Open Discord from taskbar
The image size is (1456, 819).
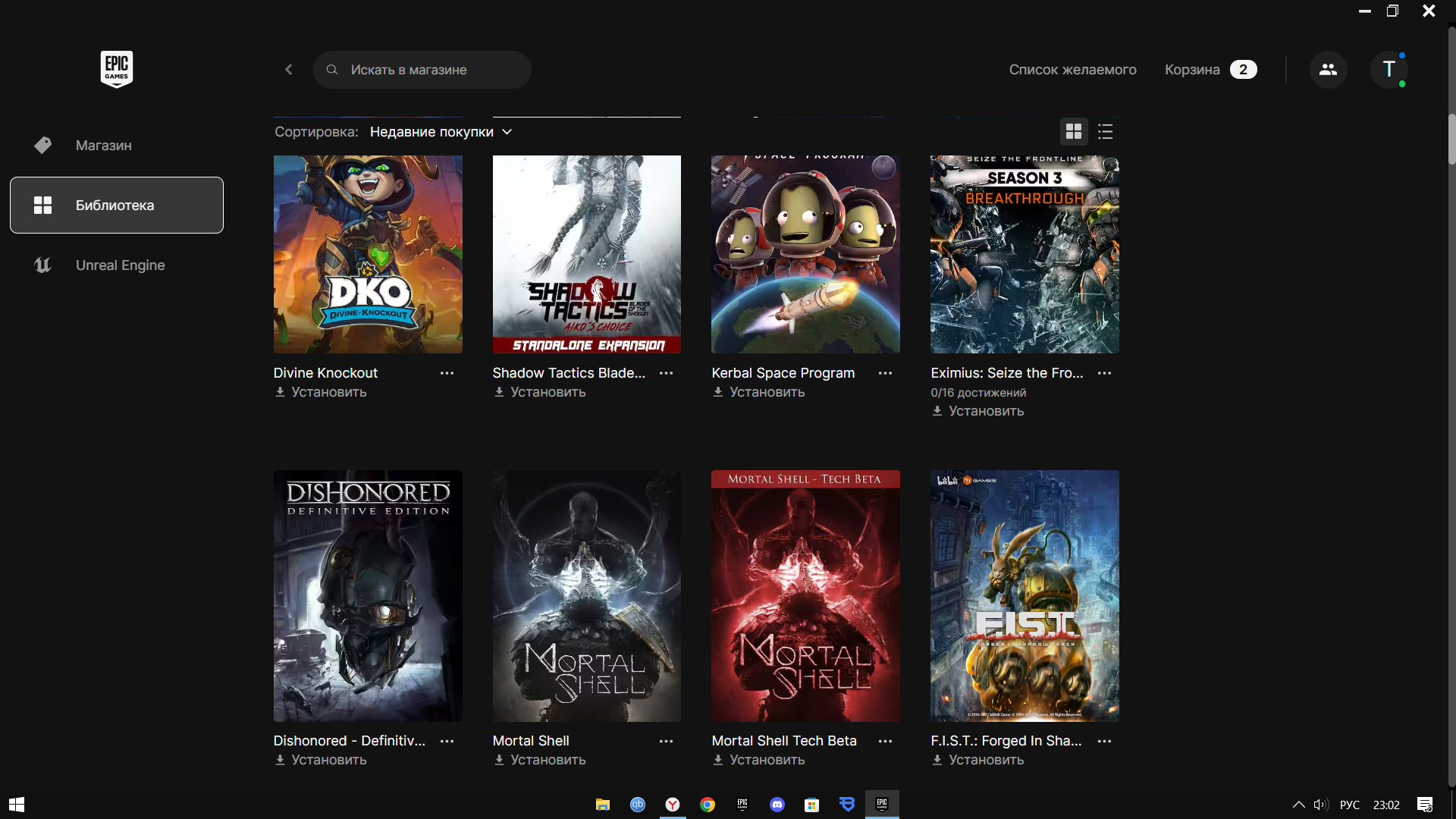point(777,805)
